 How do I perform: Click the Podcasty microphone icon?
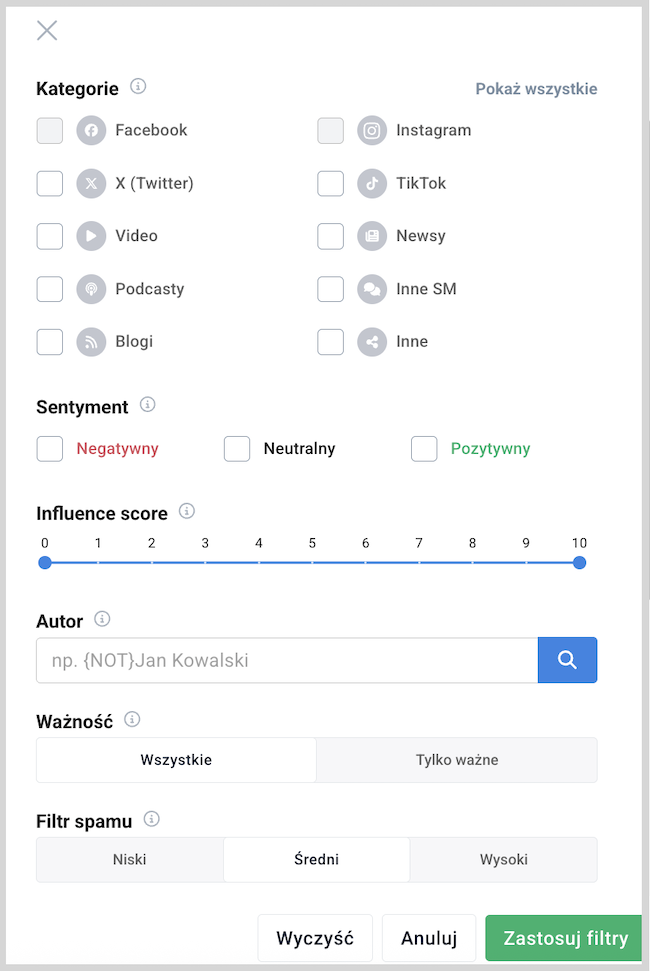pos(91,289)
